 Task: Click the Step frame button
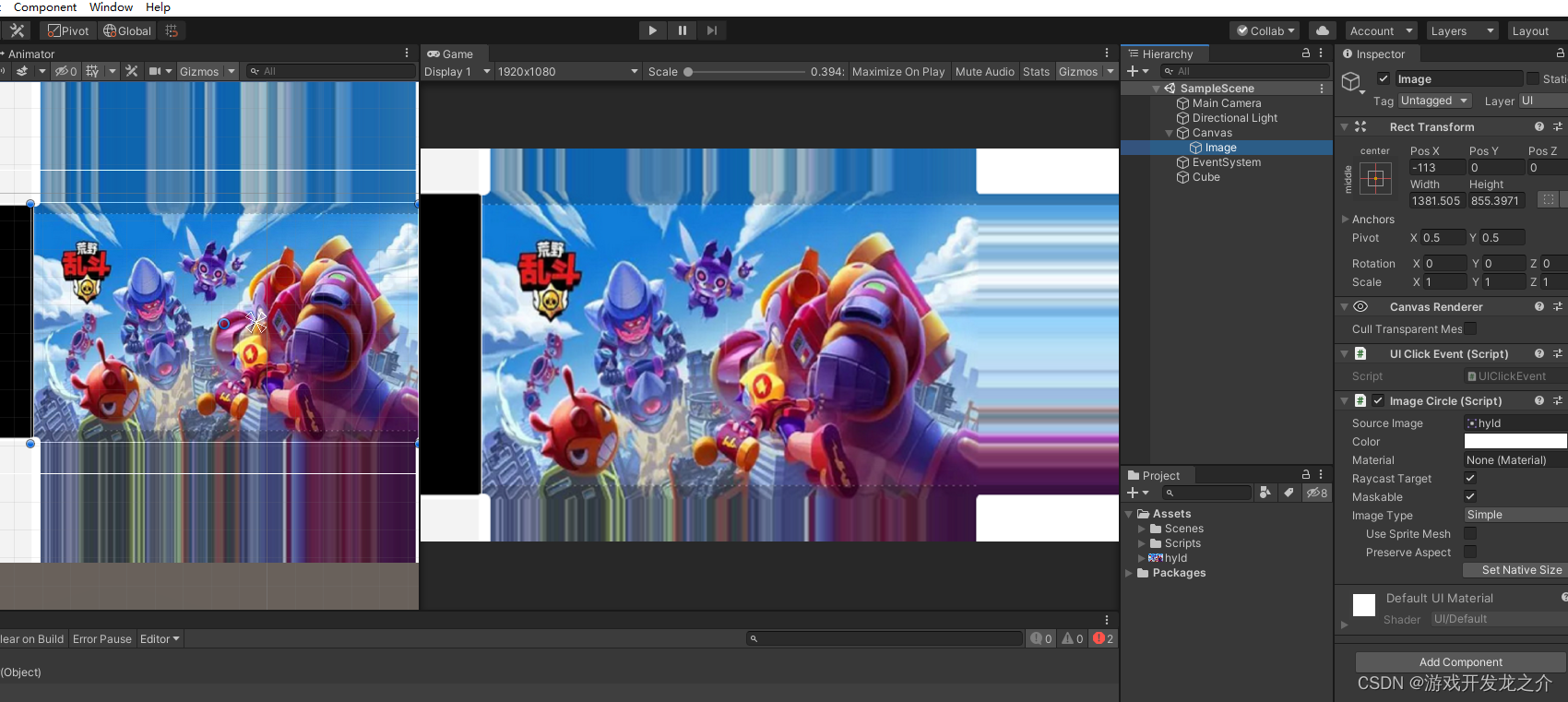click(x=711, y=30)
